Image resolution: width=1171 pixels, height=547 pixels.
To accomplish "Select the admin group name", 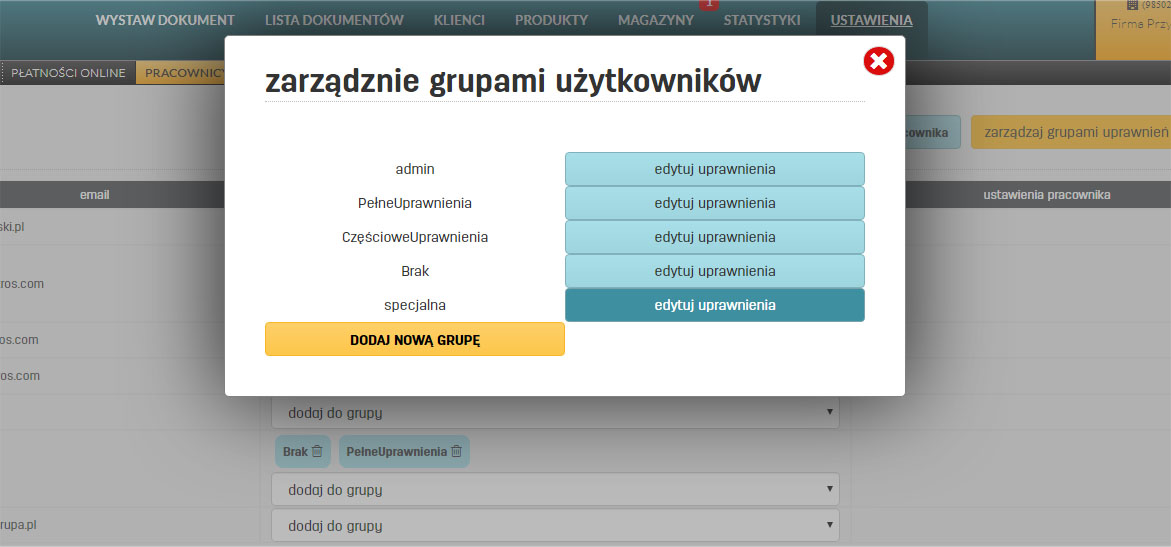I will [x=415, y=170].
